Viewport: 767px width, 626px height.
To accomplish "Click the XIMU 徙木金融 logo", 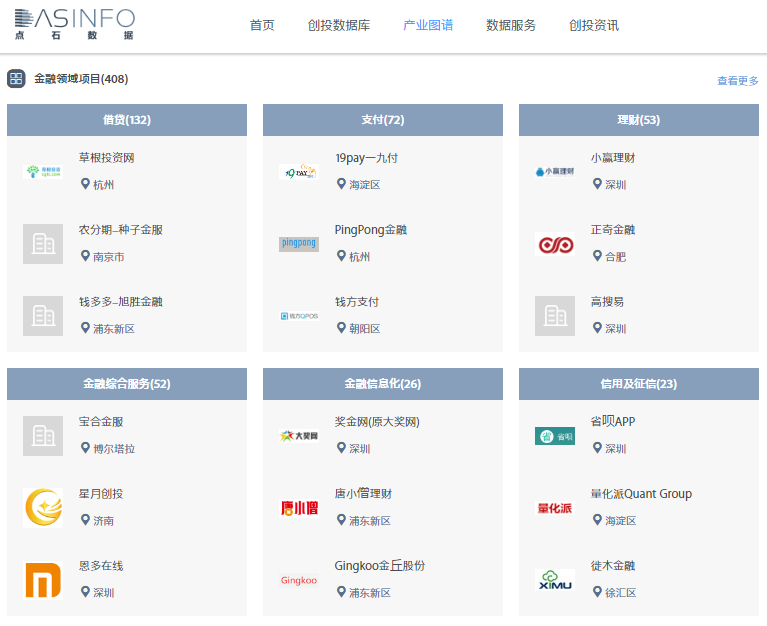I will coord(555,580).
